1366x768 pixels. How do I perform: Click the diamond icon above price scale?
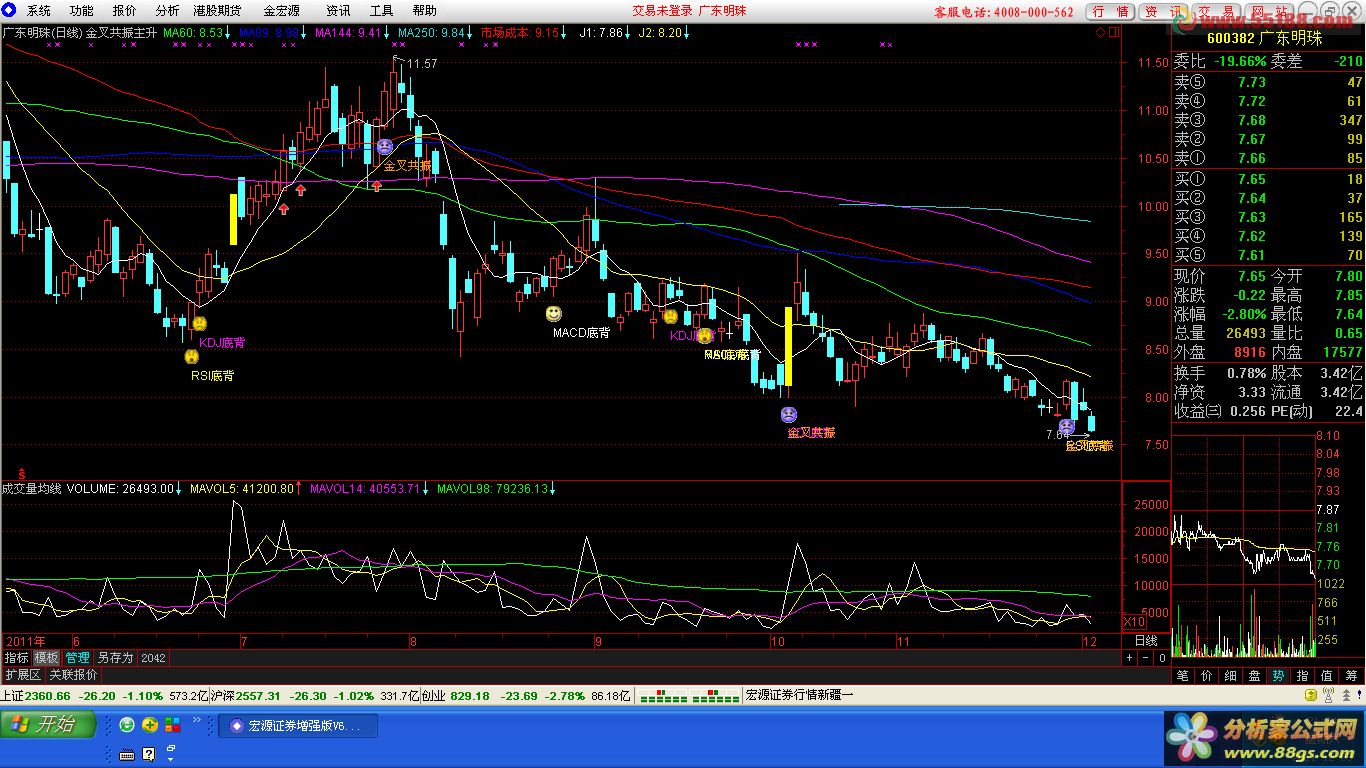pos(1100,32)
